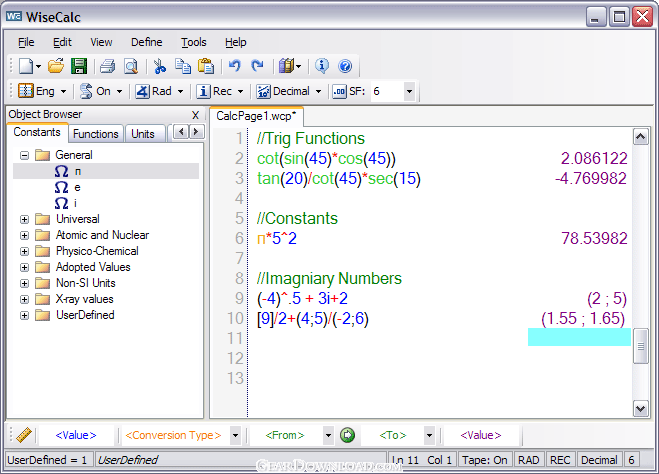Open the From unit dropdown
Screen dimensions: 659x474
tap(328, 435)
